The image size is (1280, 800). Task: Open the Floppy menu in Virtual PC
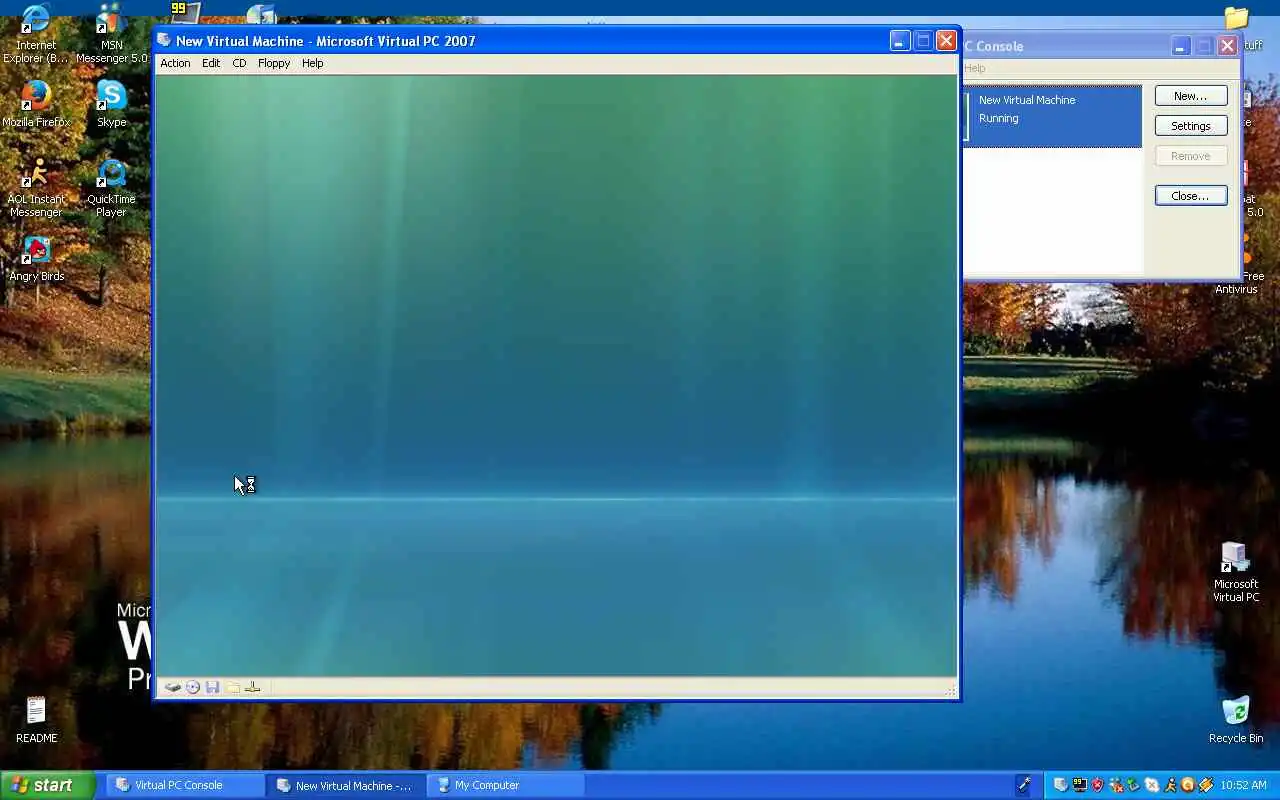pos(274,63)
